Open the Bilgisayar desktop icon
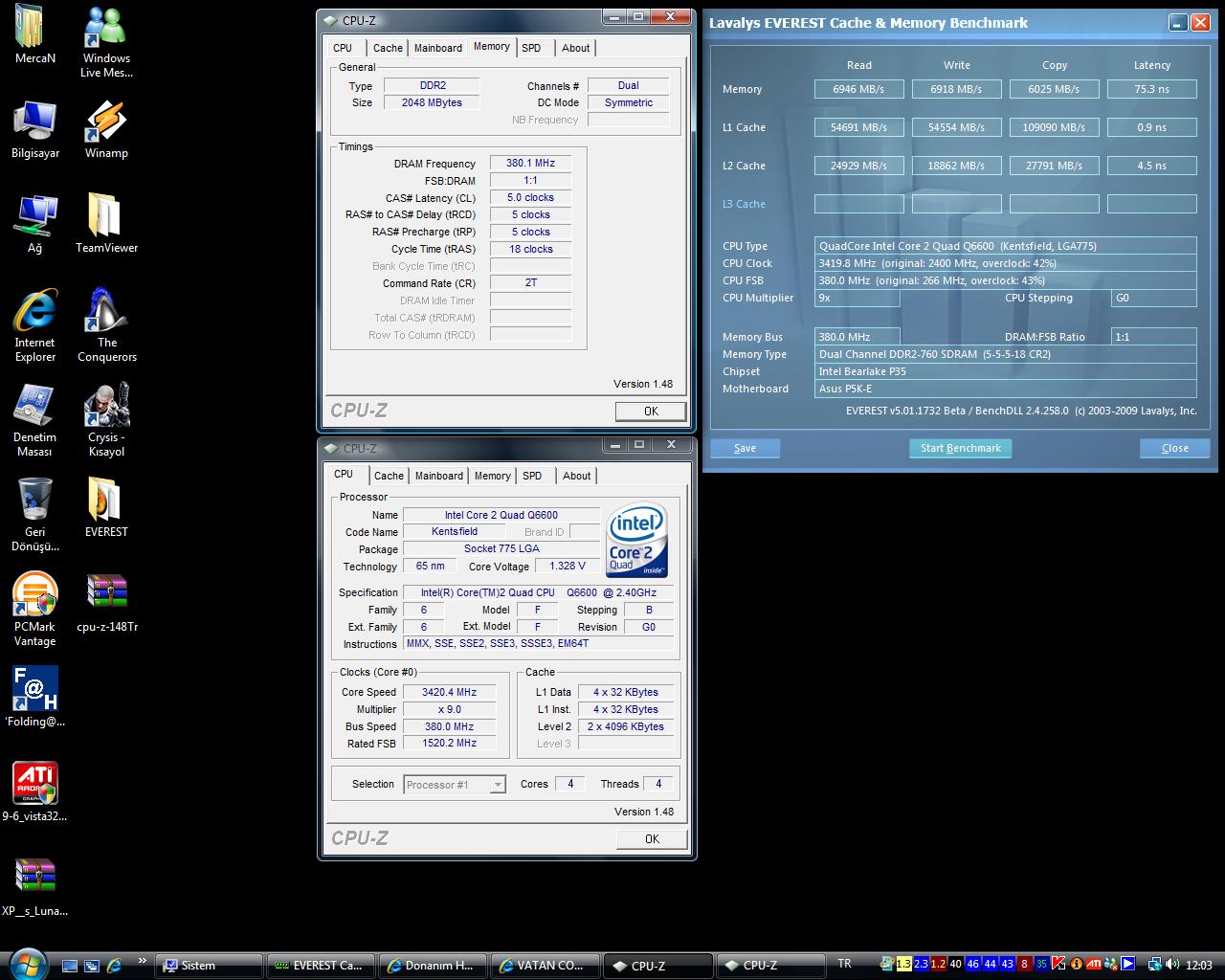This screenshot has height=980, width=1225. (x=34, y=130)
